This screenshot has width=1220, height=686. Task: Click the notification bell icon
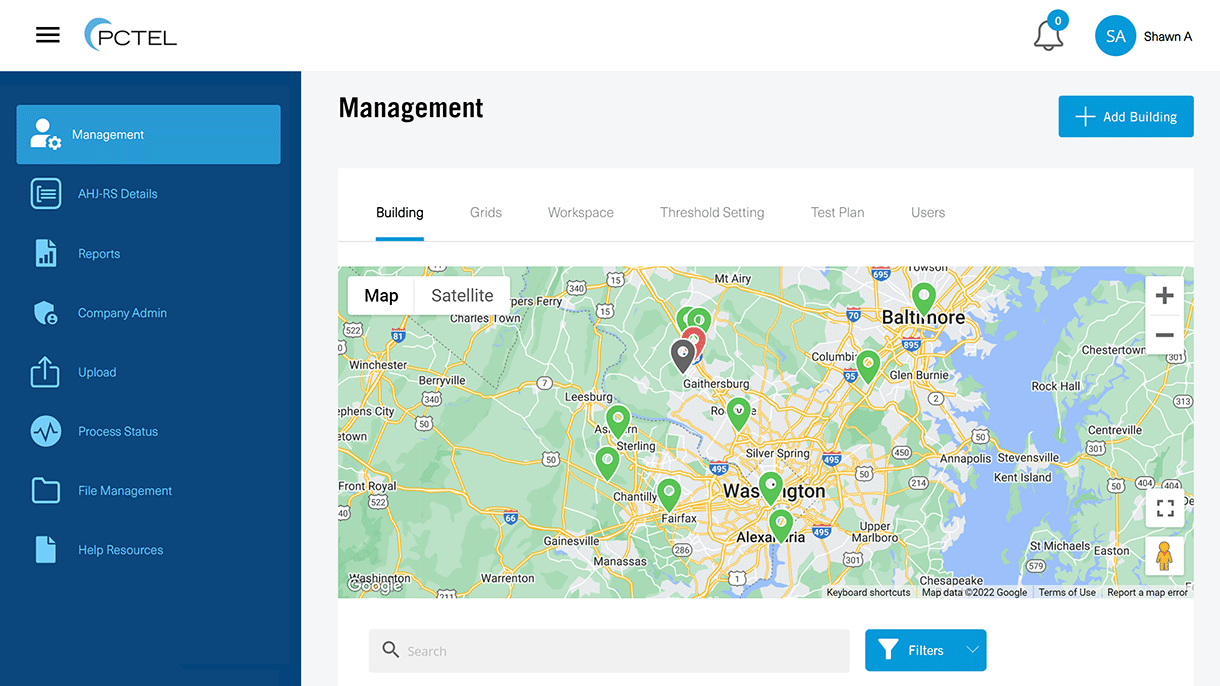pos(1048,35)
